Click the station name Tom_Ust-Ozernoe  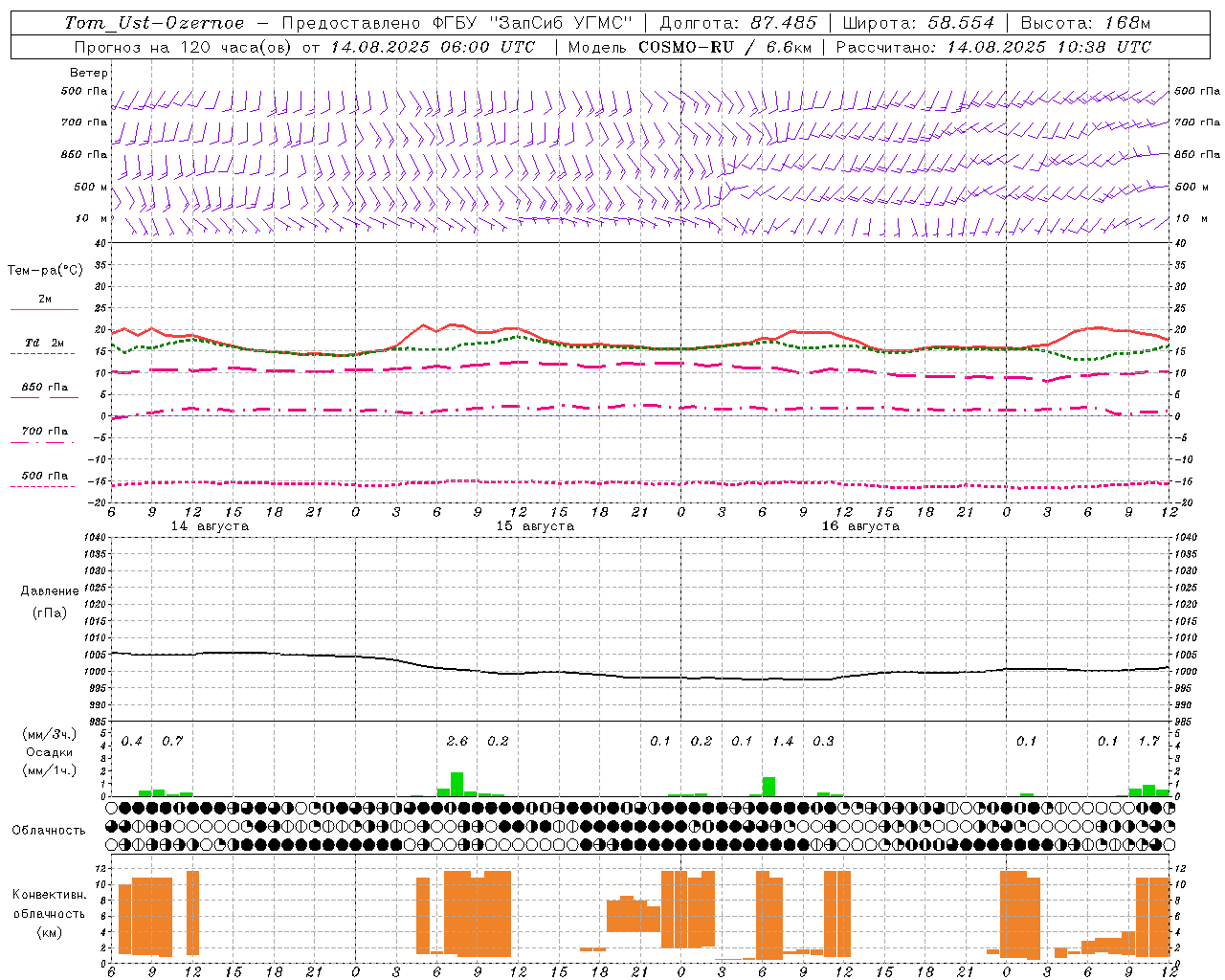tap(154, 23)
